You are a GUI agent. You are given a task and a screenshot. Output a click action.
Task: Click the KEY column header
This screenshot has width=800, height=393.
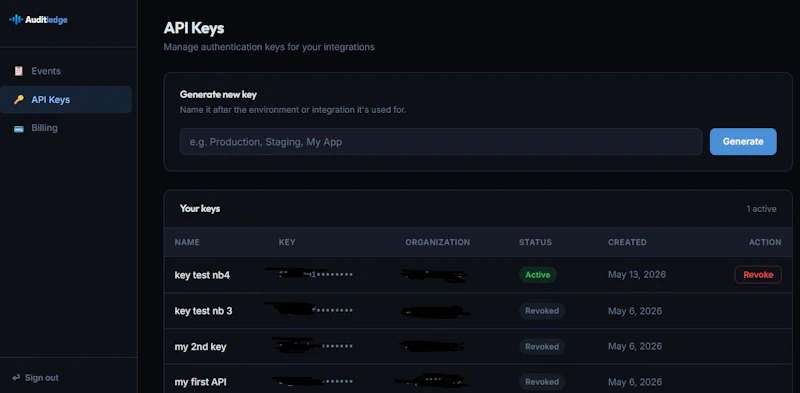pyautogui.click(x=287, y=242)
